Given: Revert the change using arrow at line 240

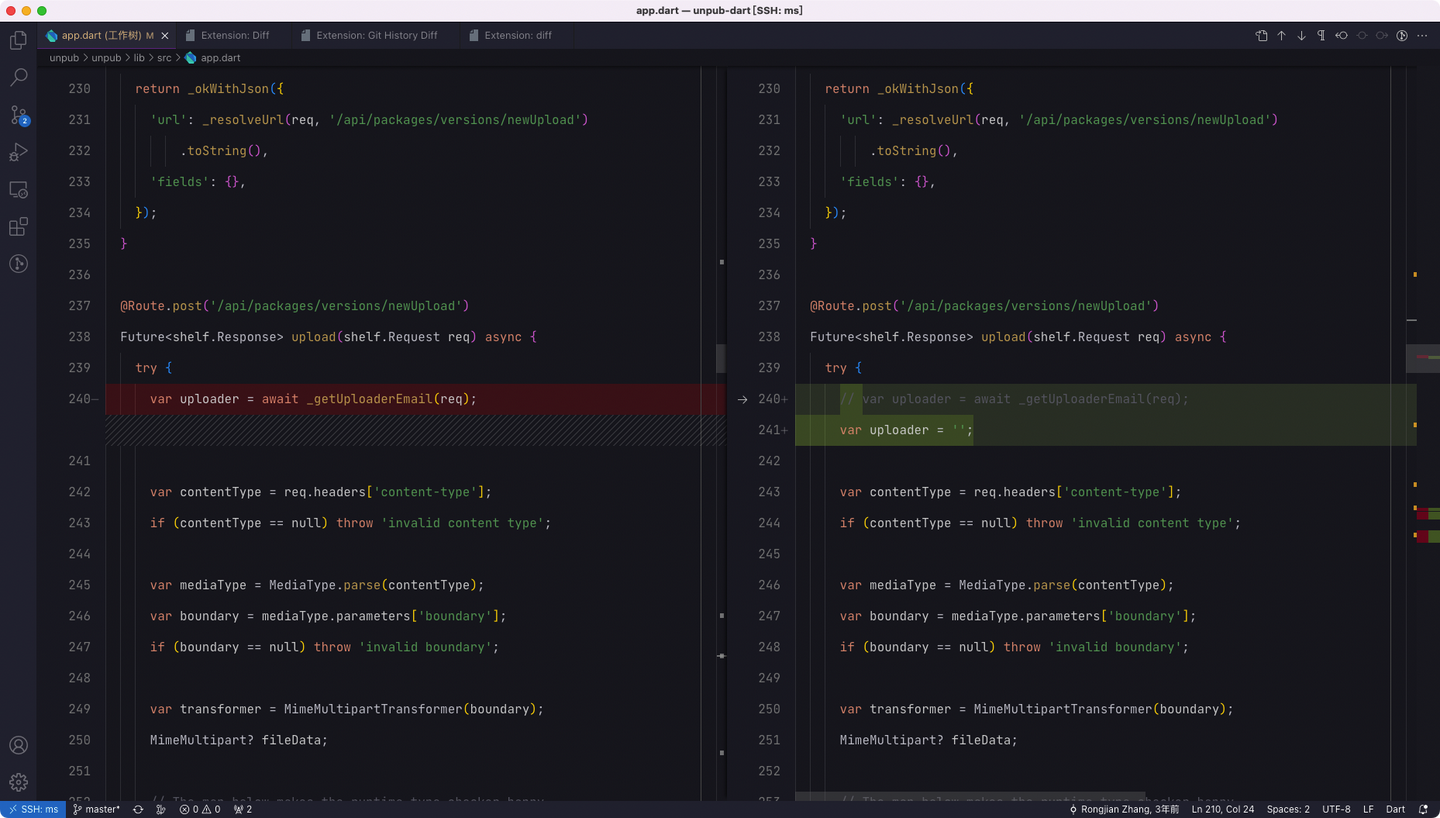Looking at the screenshot, I should 742,399.
